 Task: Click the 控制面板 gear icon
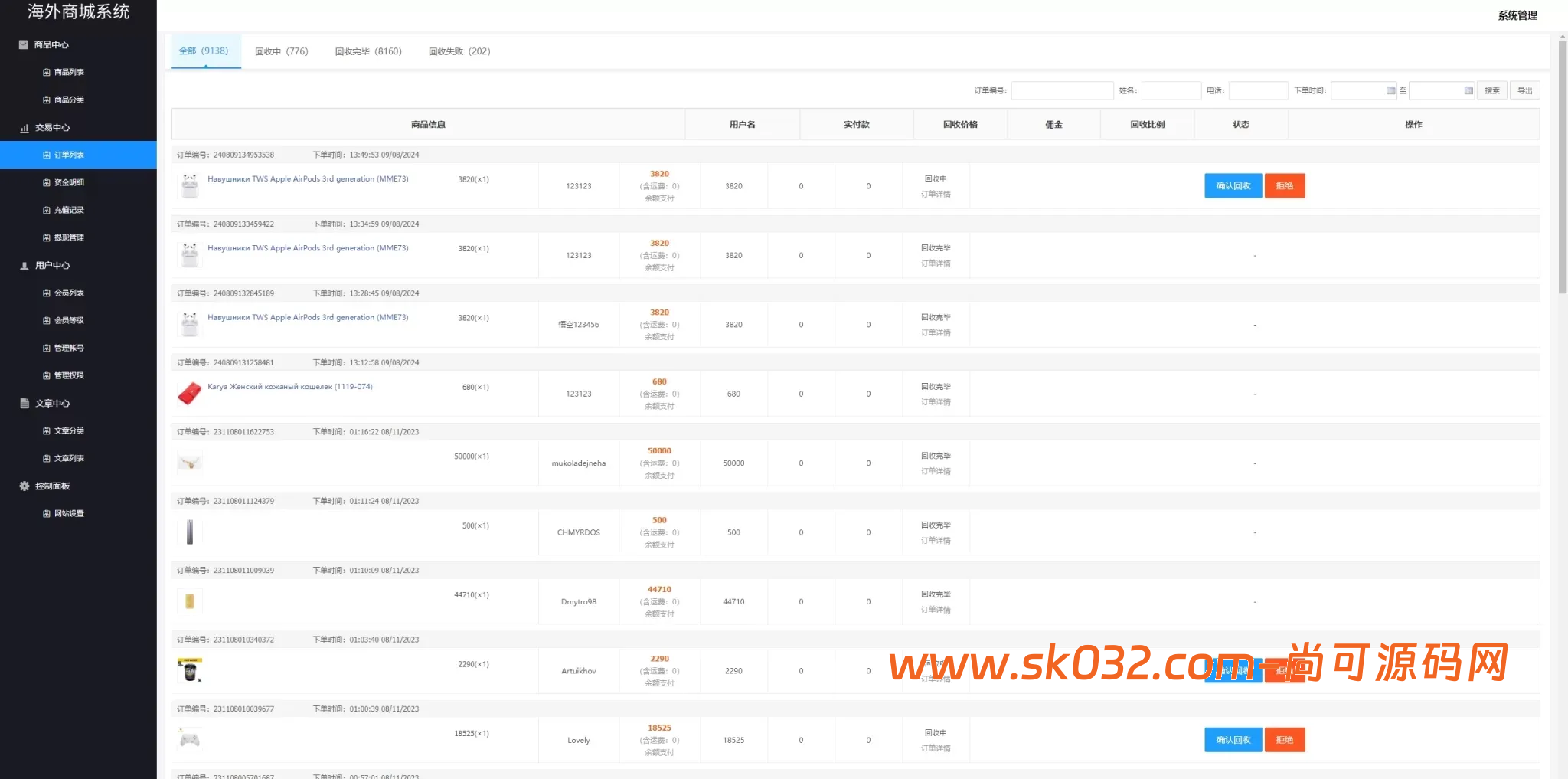(x=24, y=486)
